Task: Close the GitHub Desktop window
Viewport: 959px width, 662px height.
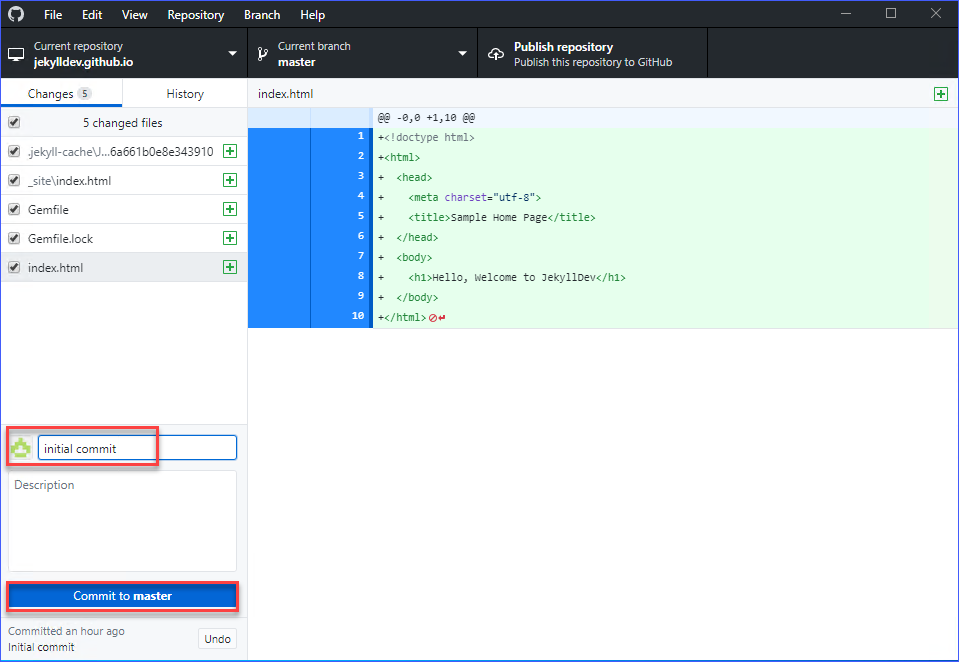Action: 936,13
